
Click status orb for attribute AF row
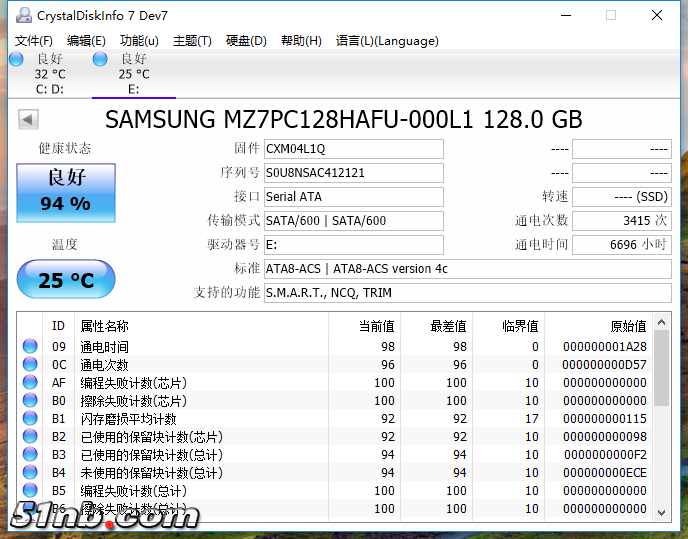[x=30, y=383]
